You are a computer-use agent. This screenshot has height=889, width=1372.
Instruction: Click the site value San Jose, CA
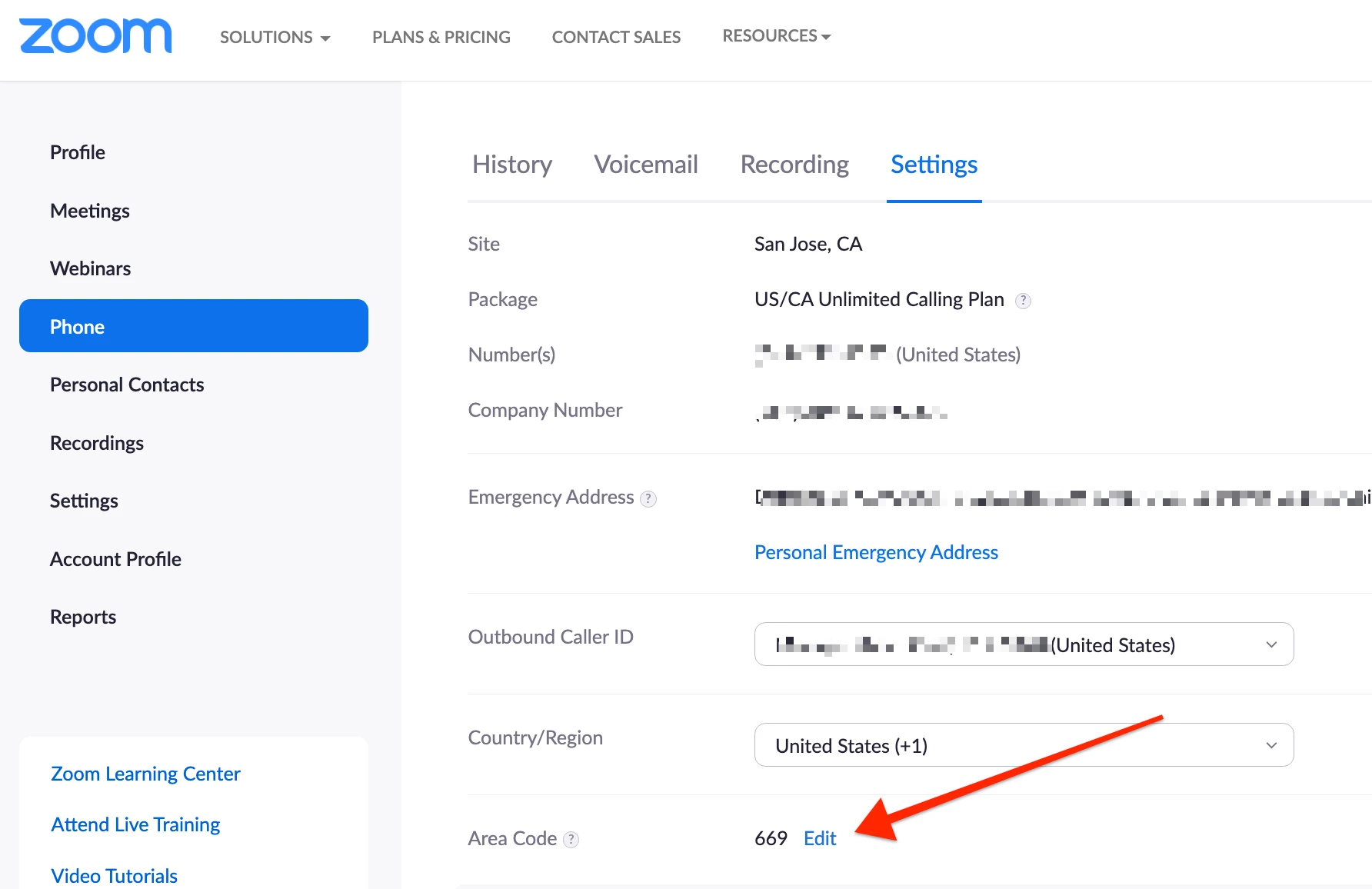[x=808, y=244]
